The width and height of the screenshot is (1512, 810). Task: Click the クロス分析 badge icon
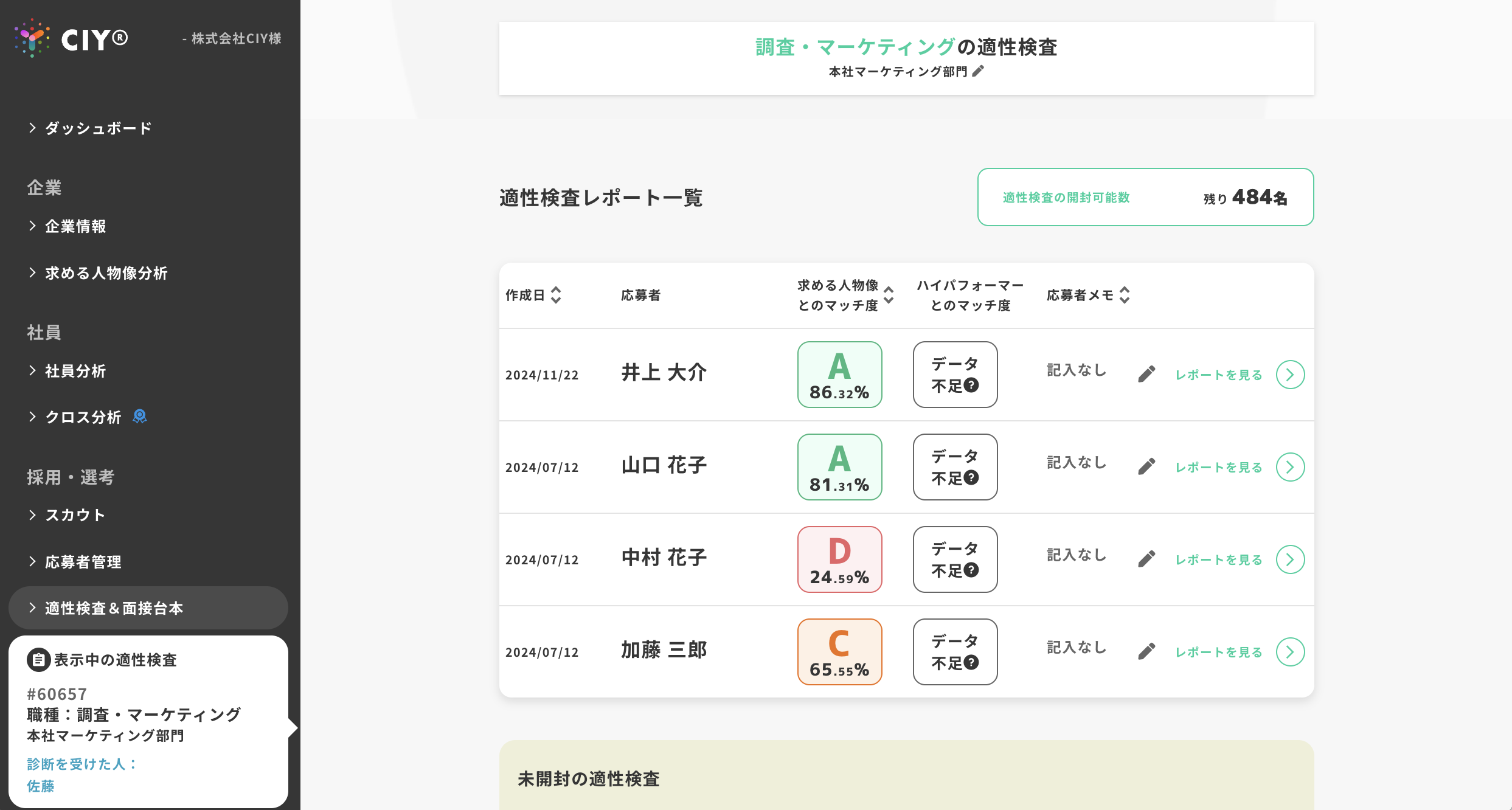[x=140, y=417]
